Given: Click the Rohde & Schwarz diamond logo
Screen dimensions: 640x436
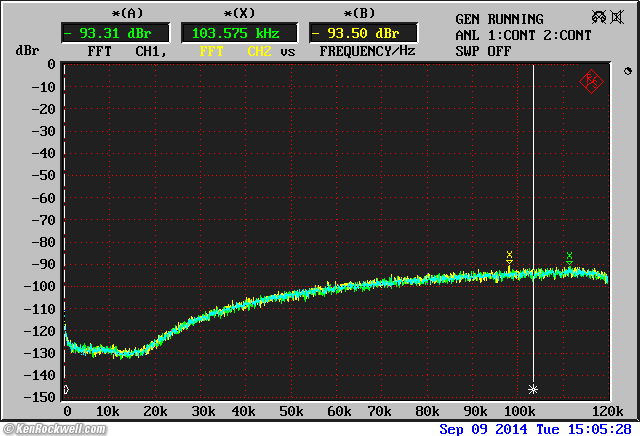Looking at the screenshot, I should [591, 80].
